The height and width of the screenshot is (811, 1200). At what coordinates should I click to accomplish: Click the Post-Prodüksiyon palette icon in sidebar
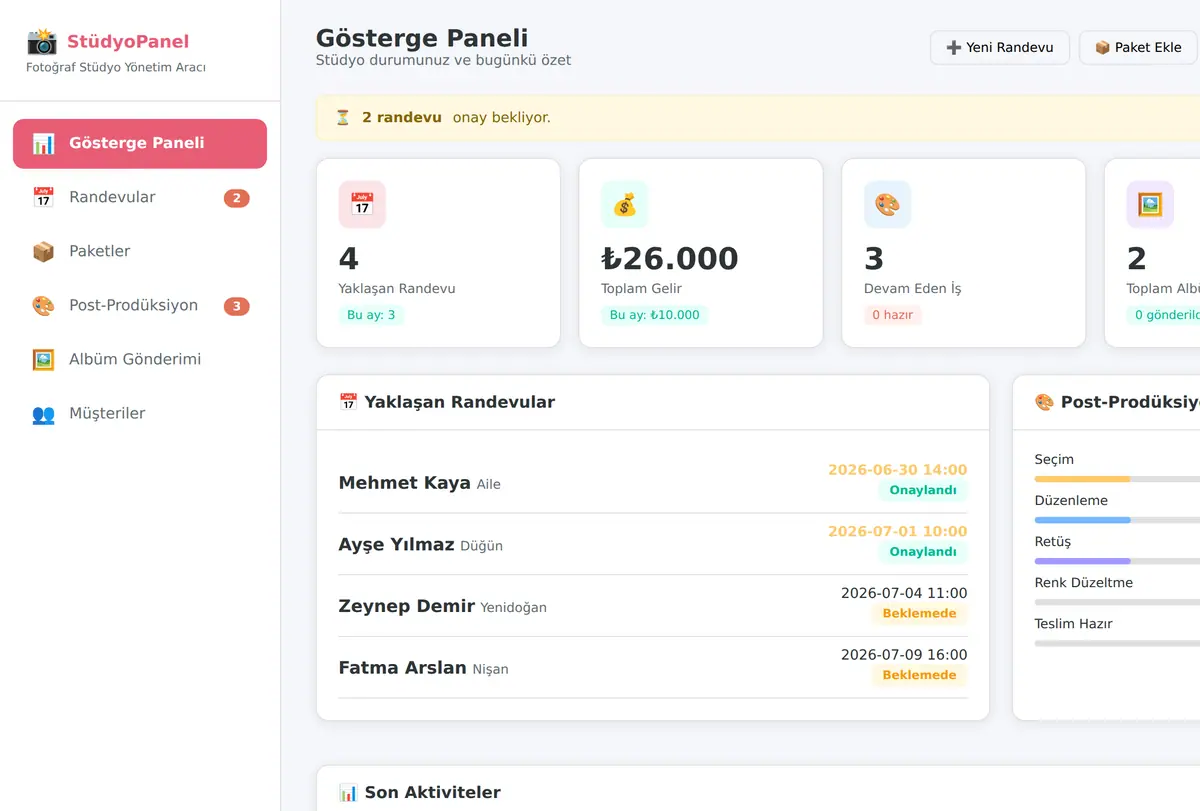click(43, 305)
